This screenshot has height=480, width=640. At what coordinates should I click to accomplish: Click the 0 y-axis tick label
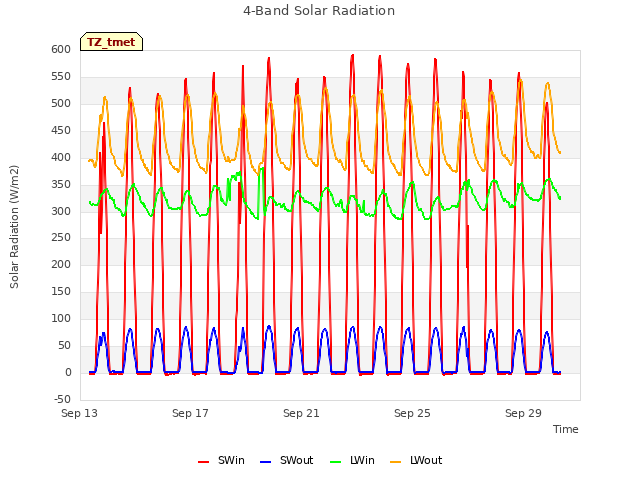[x=68, y=372]
